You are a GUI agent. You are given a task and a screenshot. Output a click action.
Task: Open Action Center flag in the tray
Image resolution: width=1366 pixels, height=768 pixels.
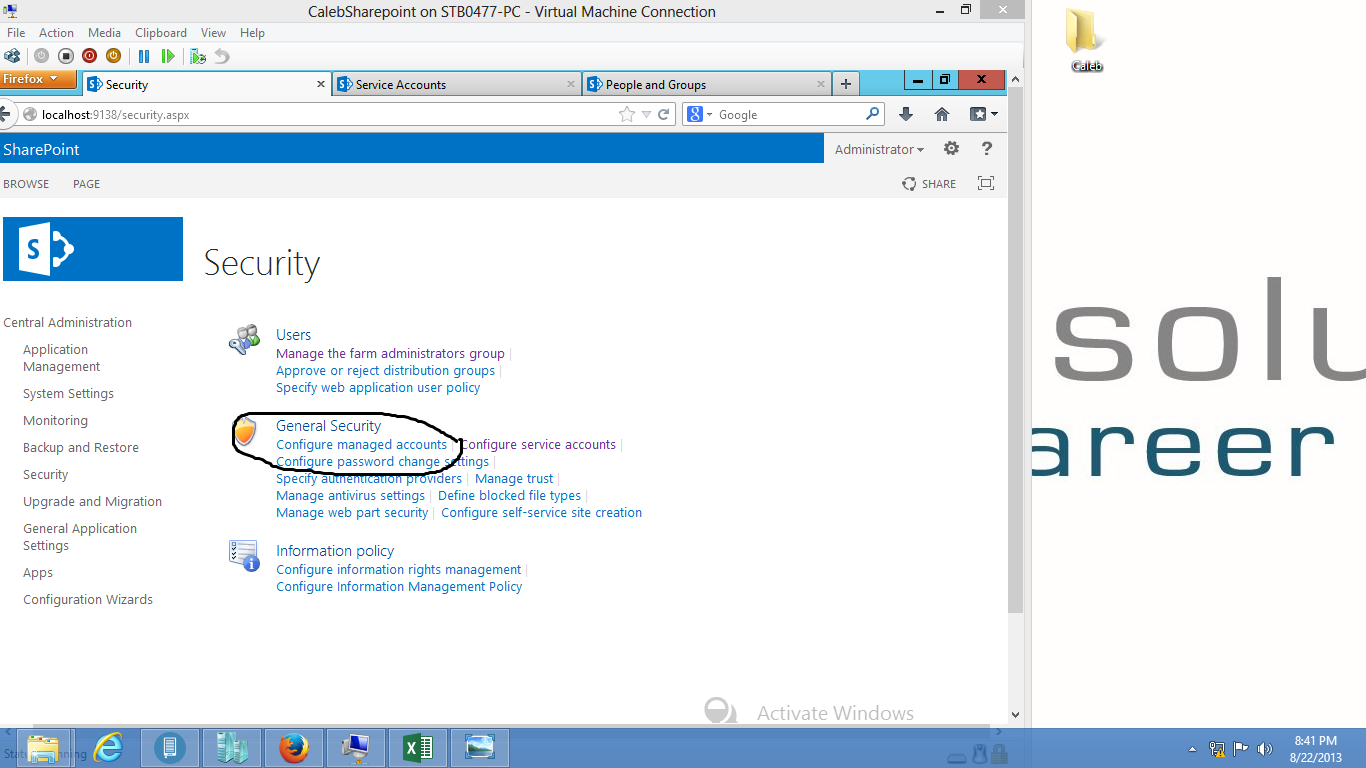click(1240, 749)
